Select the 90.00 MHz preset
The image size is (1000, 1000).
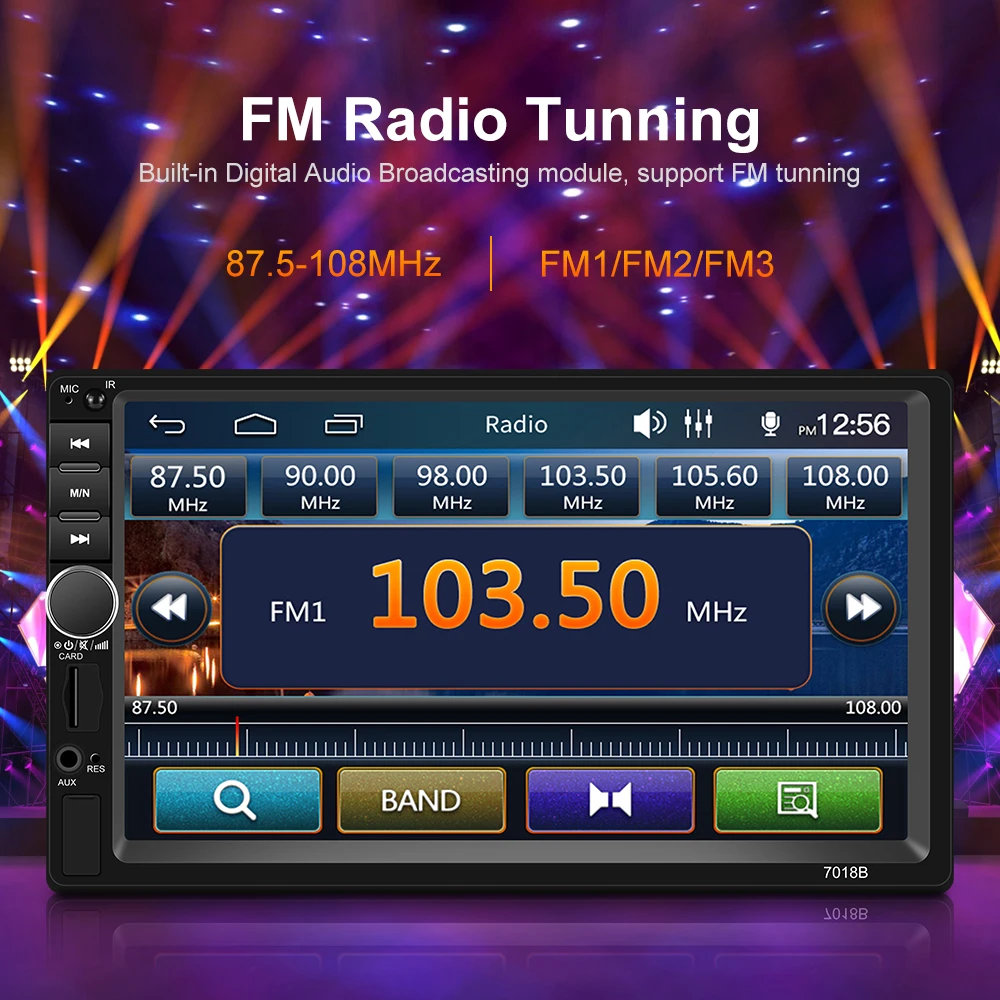click(320, 487)
